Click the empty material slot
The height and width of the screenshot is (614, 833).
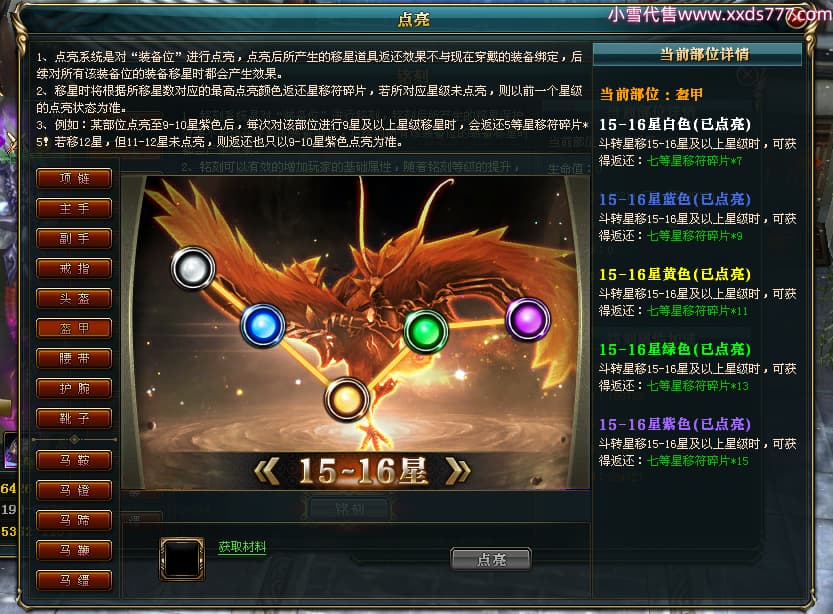182,559
